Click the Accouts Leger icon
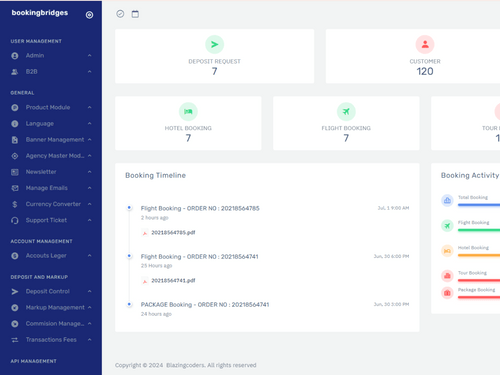The image size is (500, 375). (15, 256)
